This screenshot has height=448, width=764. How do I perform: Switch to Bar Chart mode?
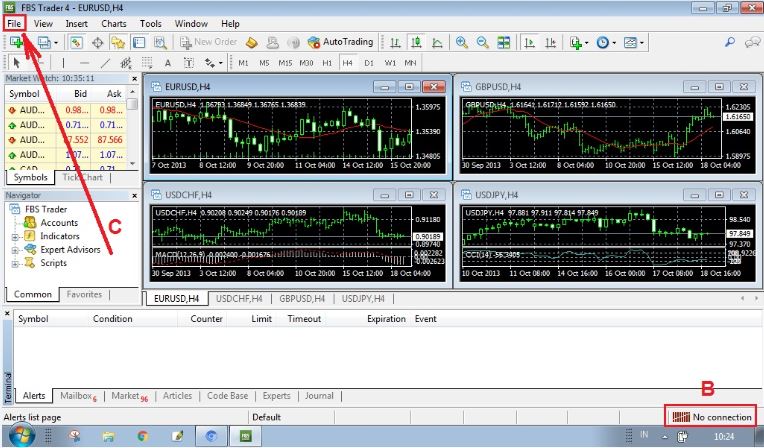(395, 42)
